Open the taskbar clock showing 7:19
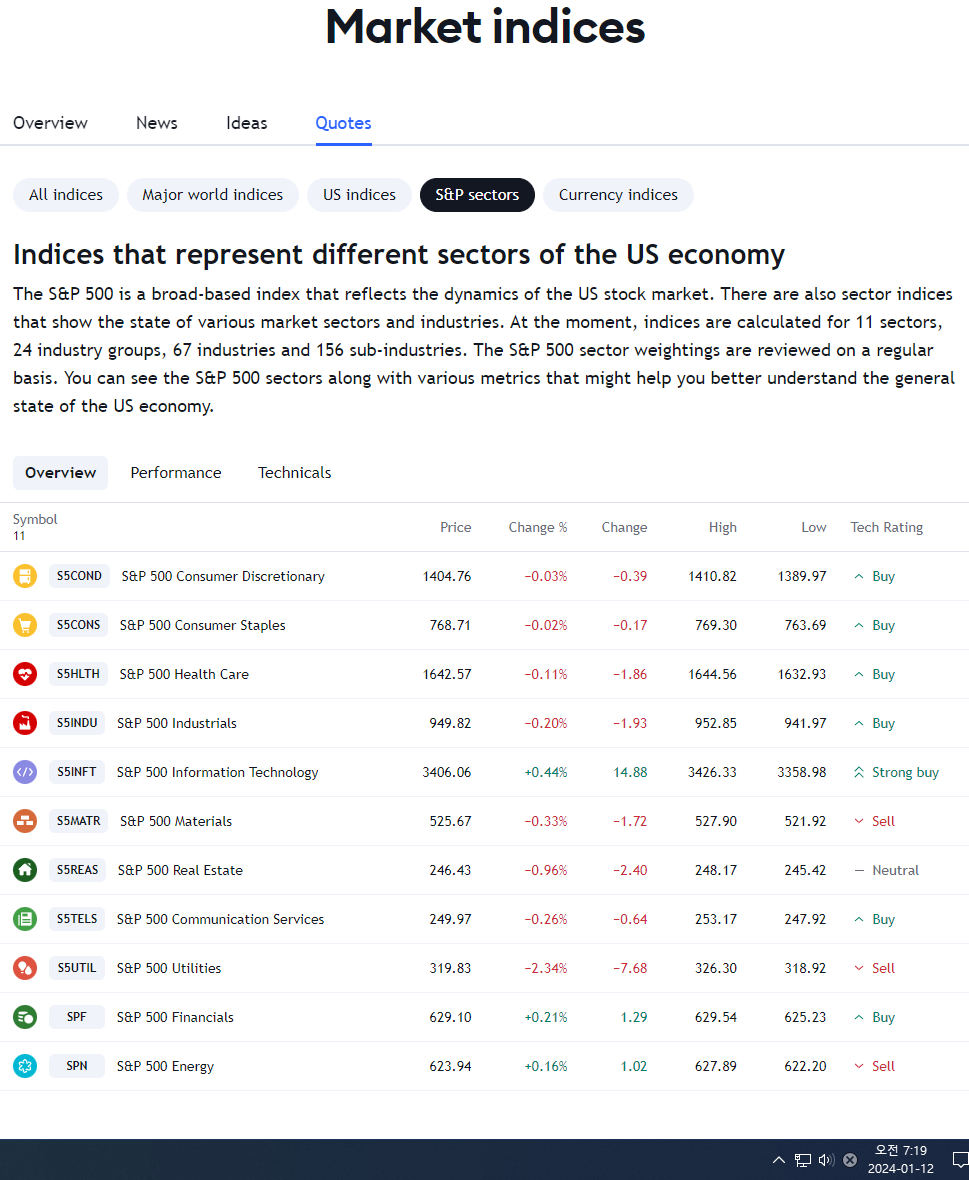This screenshot has width=969, height=1180. tap(901, 1160)
